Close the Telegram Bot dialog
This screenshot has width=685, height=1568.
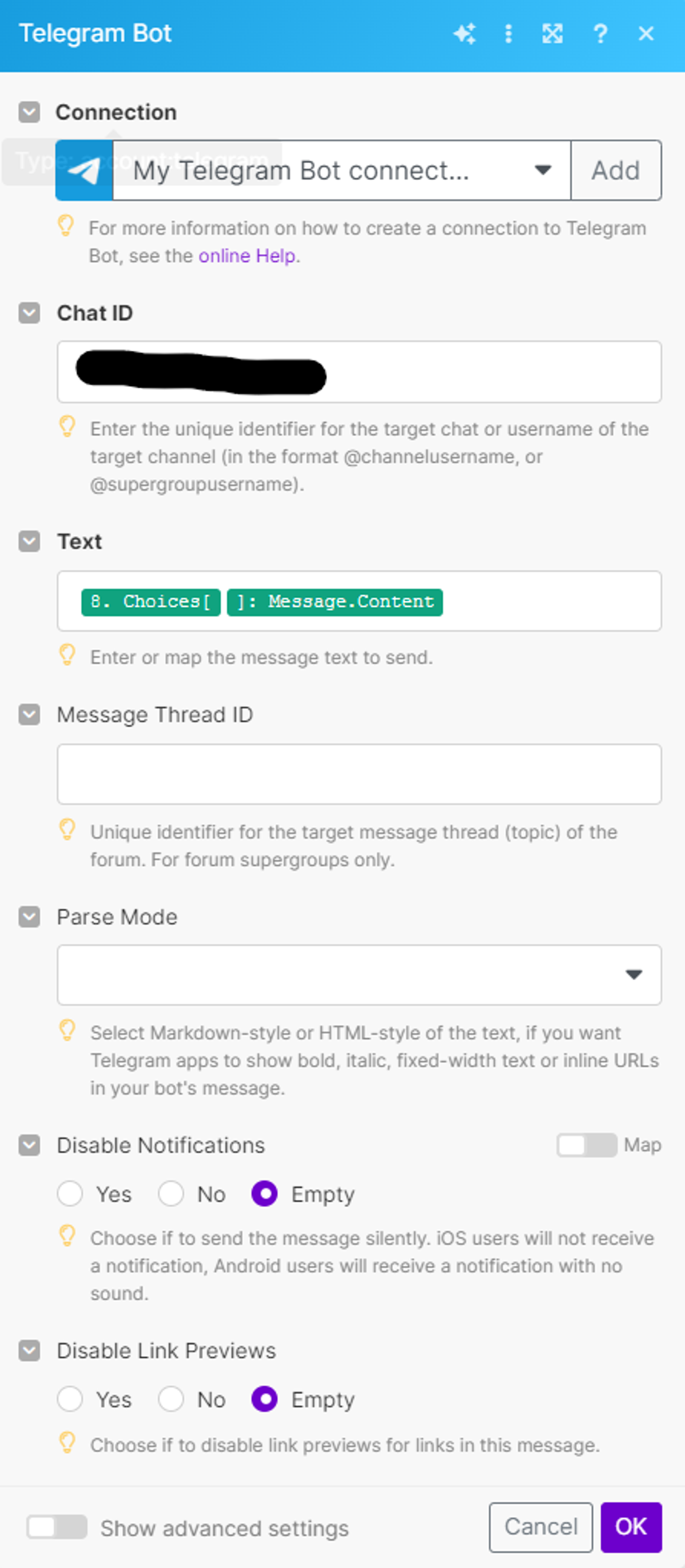point(646,34)
